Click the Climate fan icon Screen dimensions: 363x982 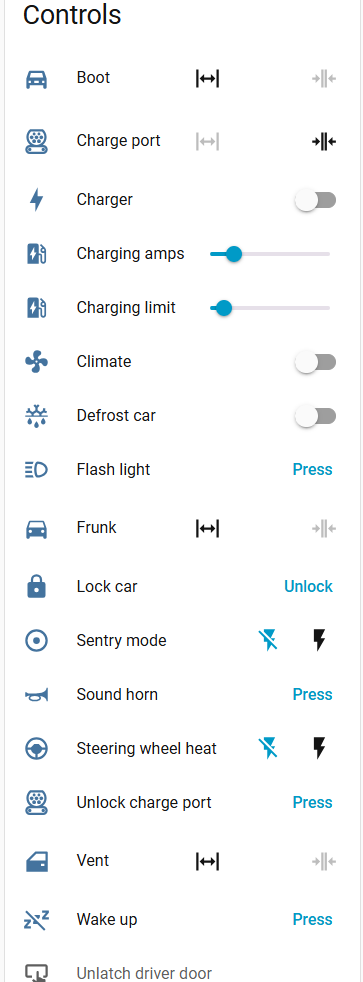(x=36, y=362)
